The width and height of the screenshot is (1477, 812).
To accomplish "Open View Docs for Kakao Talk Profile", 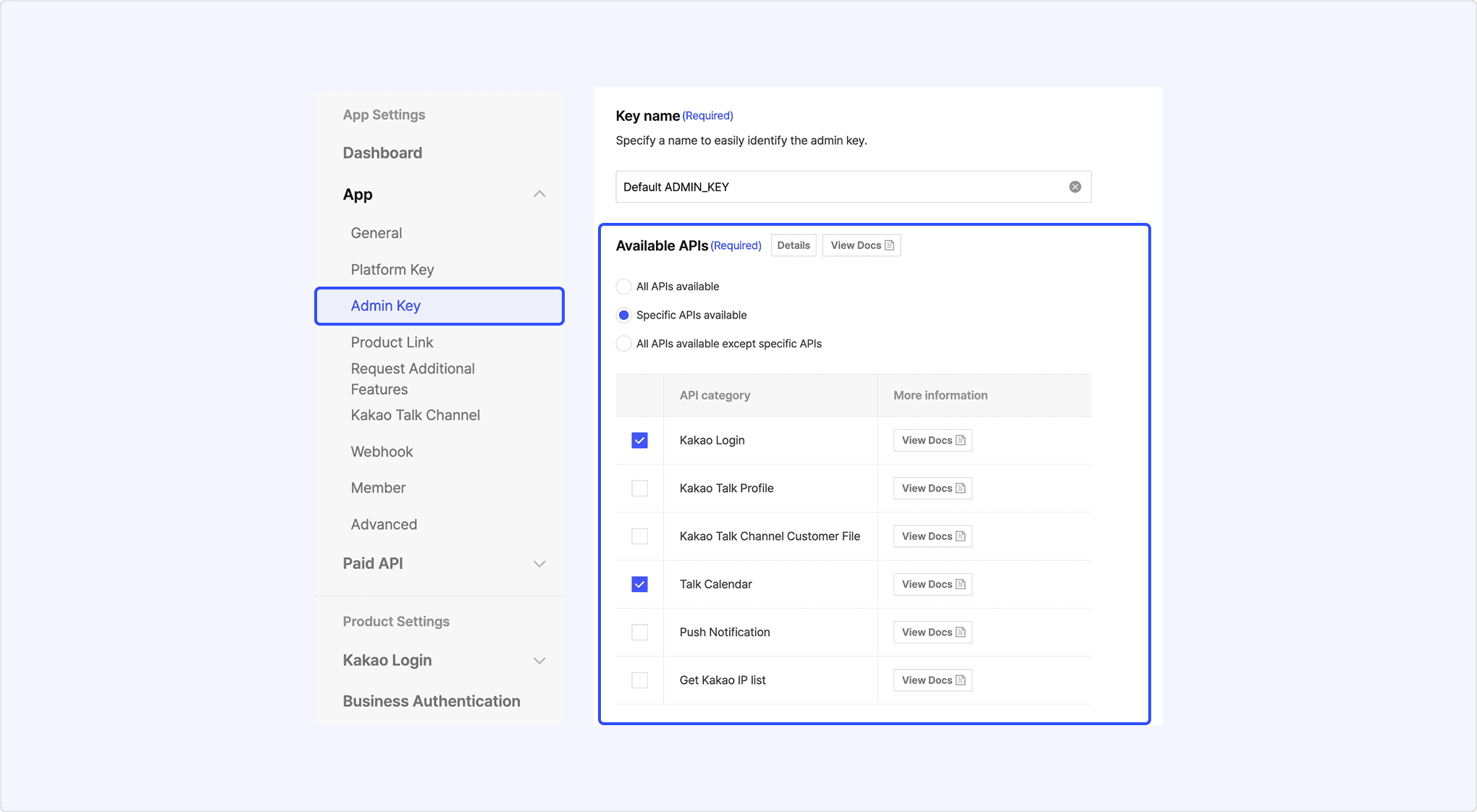I will (x=933, y=489).
